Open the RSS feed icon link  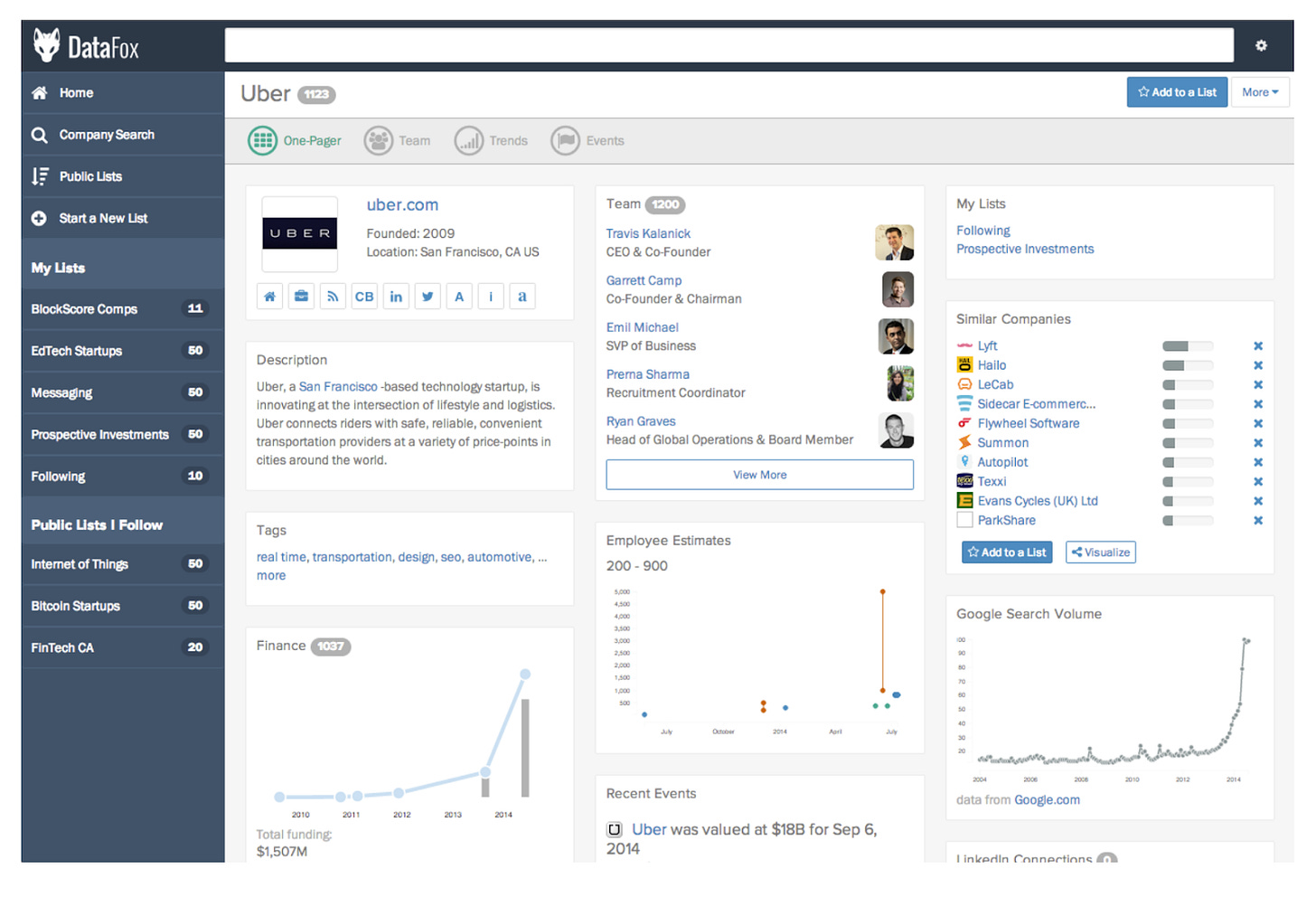(333, 297)
